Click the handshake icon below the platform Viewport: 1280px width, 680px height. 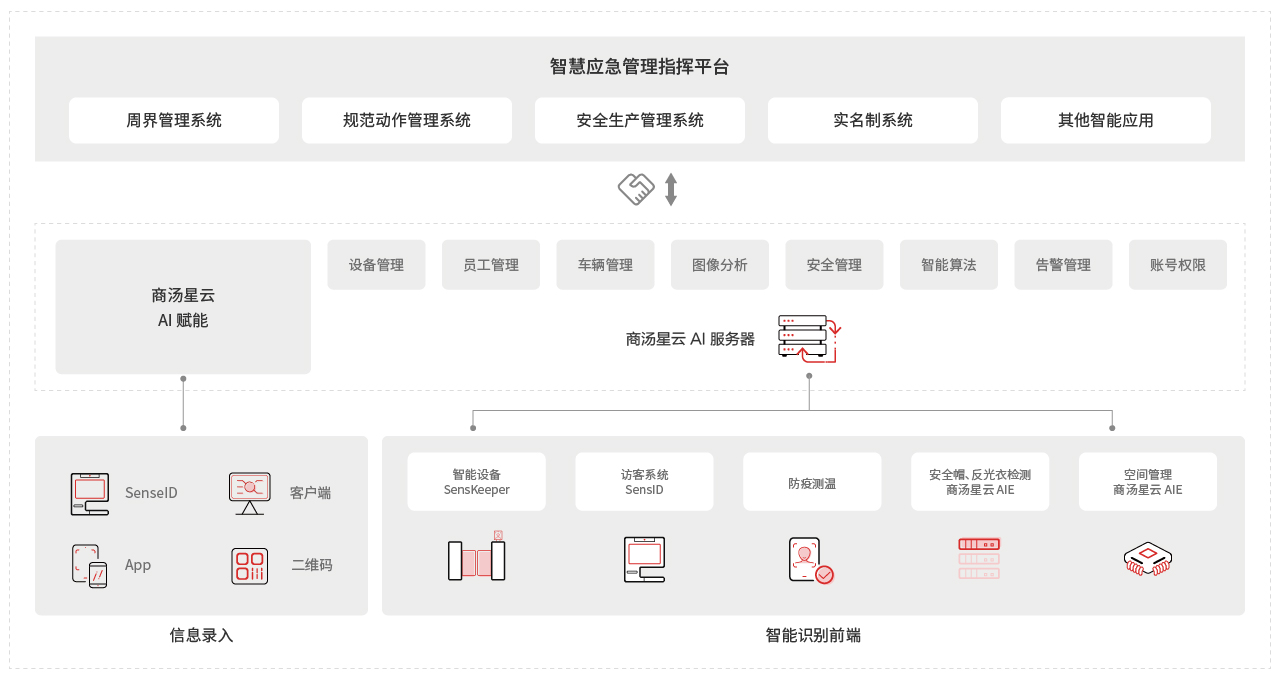pyautogui.click(x=636, y=189)
